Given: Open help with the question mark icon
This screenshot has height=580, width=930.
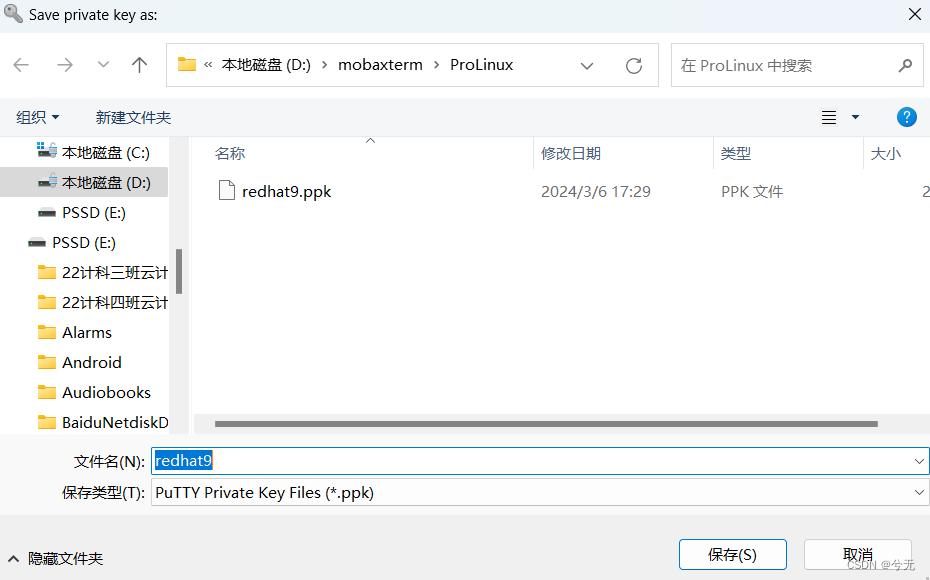Looking at the screenshot, I should (x=906, y=117).
